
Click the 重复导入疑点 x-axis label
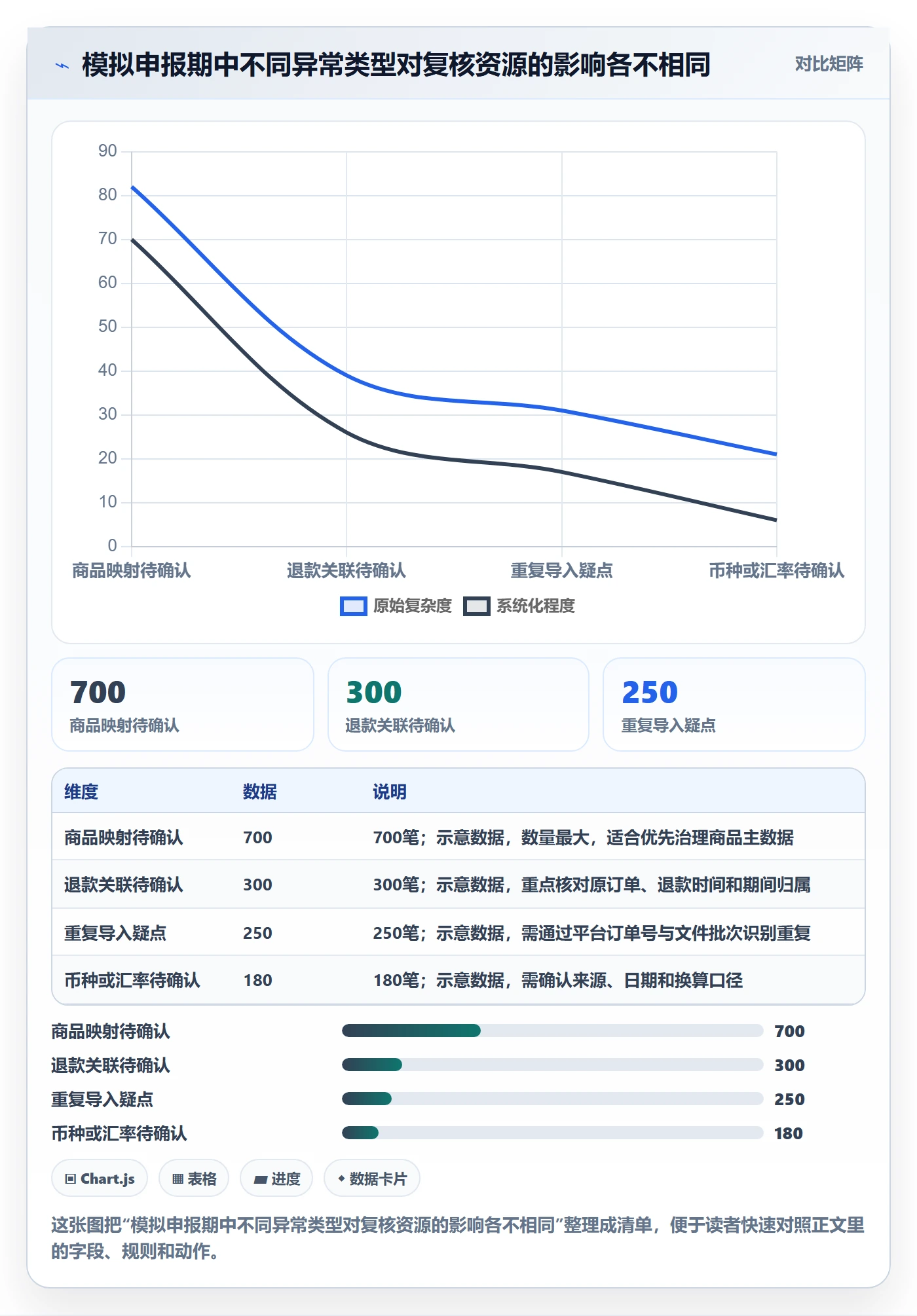(562, 570)
